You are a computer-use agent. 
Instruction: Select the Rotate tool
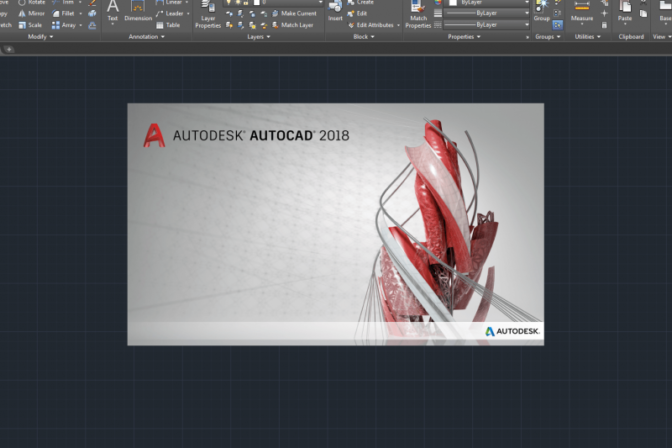tap(31, 2)
